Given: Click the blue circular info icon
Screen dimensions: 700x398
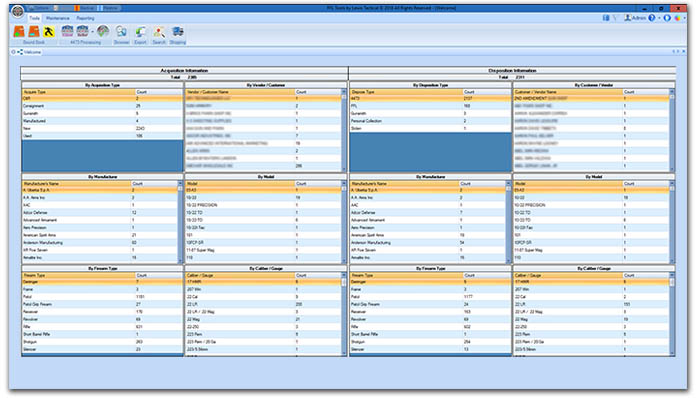Looking at the screenshot, I should tap(667, 18).
